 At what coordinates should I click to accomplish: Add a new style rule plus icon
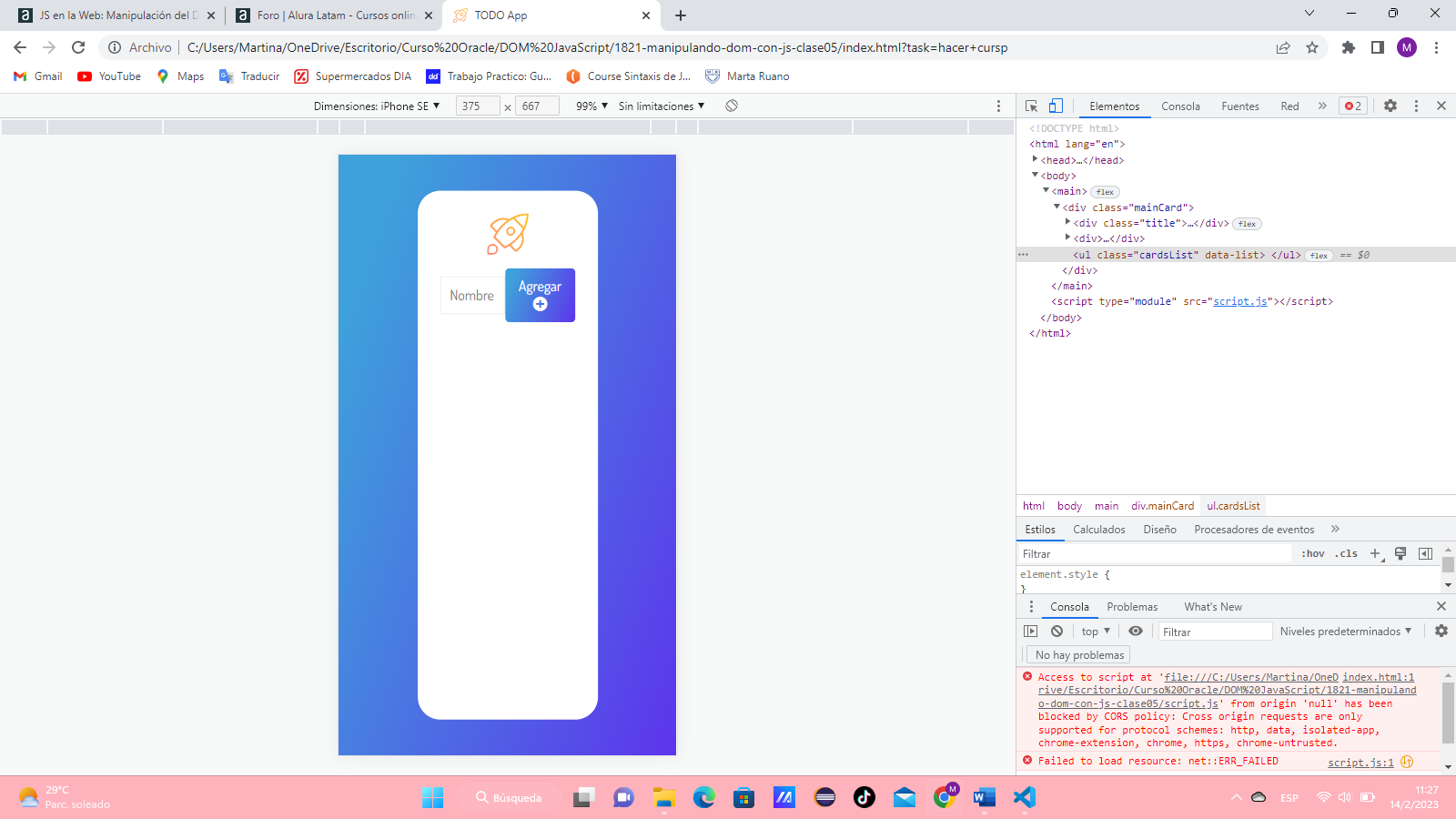[x=1376, y=553]
